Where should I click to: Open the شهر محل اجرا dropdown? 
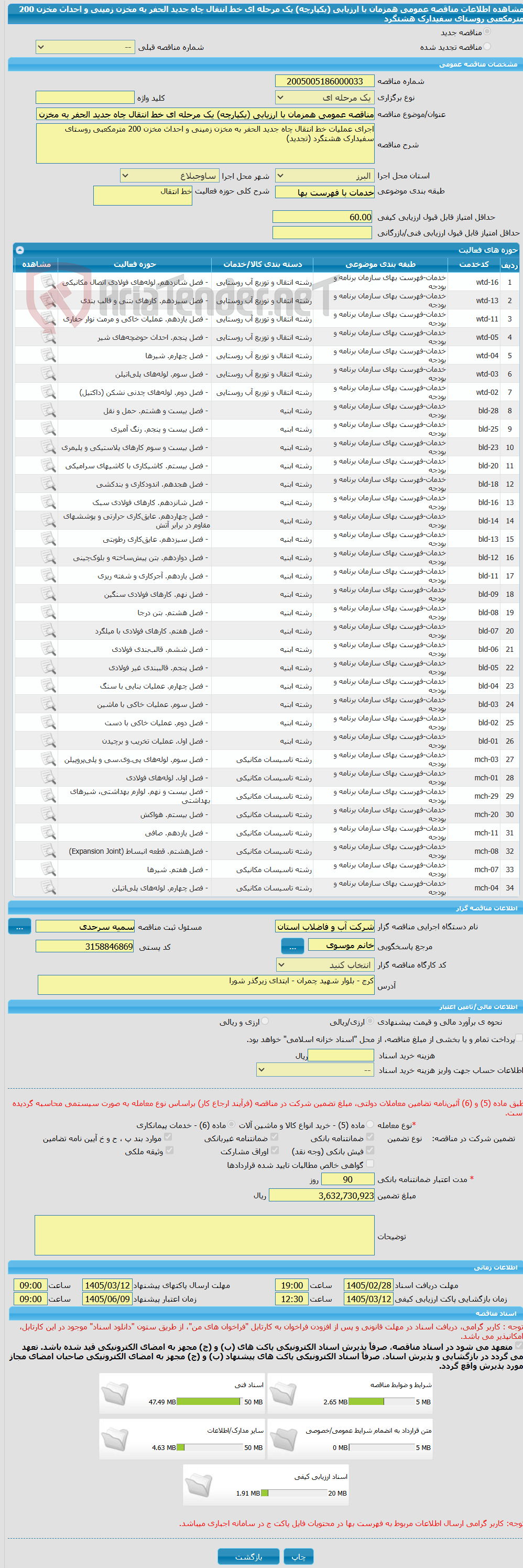coord(170,176)
